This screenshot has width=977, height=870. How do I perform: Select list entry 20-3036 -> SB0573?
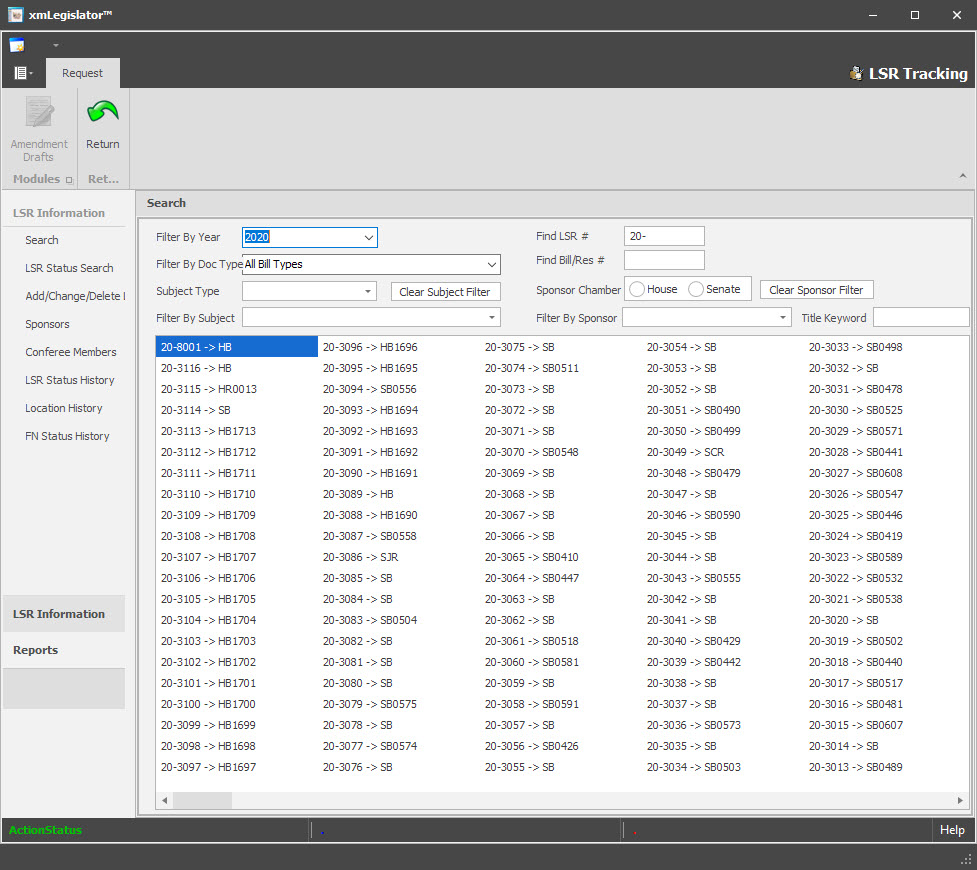click(693, 725)
